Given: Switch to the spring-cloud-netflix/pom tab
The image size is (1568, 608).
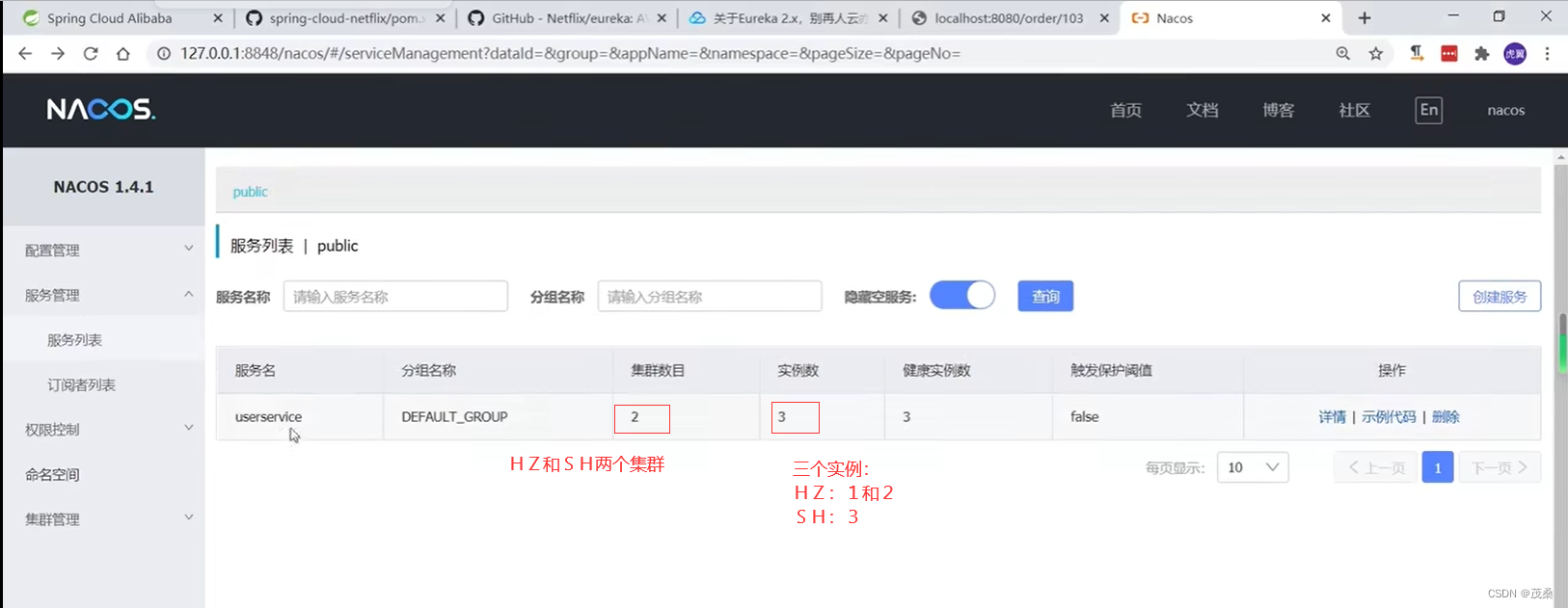Looking at the screenshot, I should pos(344,18).
